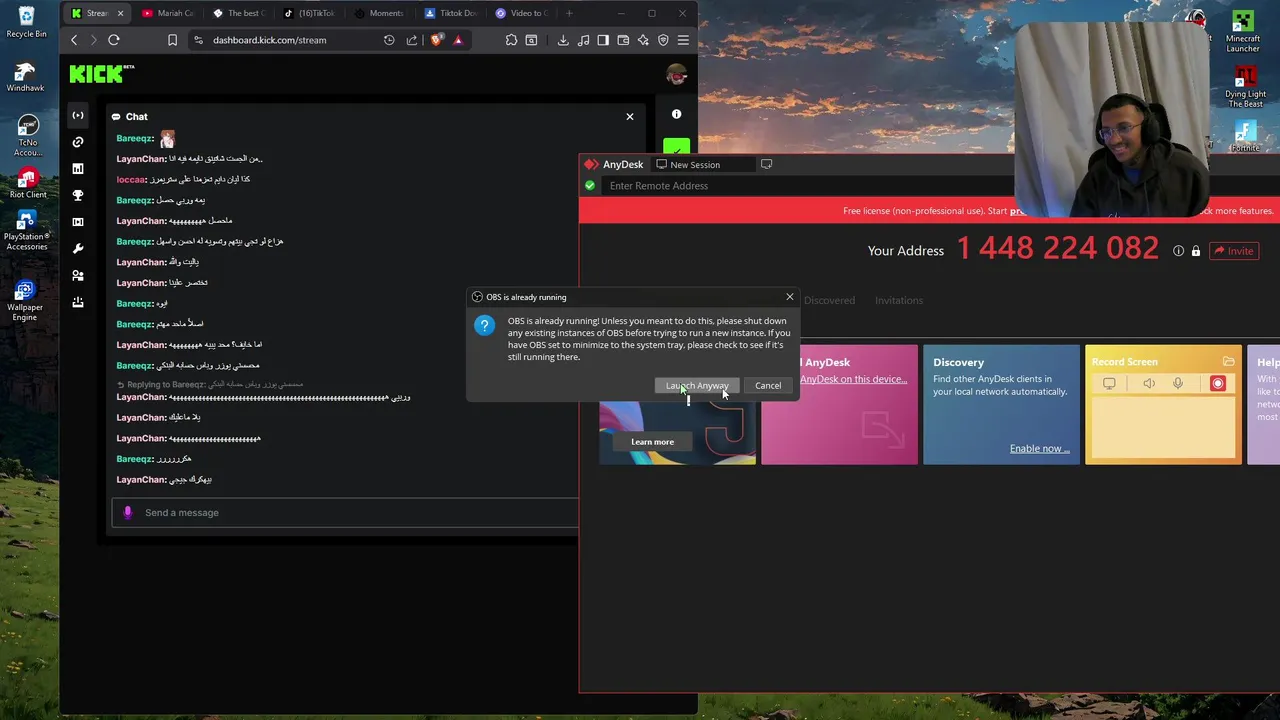Open the Minecraft Launcher desktop icon
This screenshot has width=1280, height=720.
(1243, 31)
